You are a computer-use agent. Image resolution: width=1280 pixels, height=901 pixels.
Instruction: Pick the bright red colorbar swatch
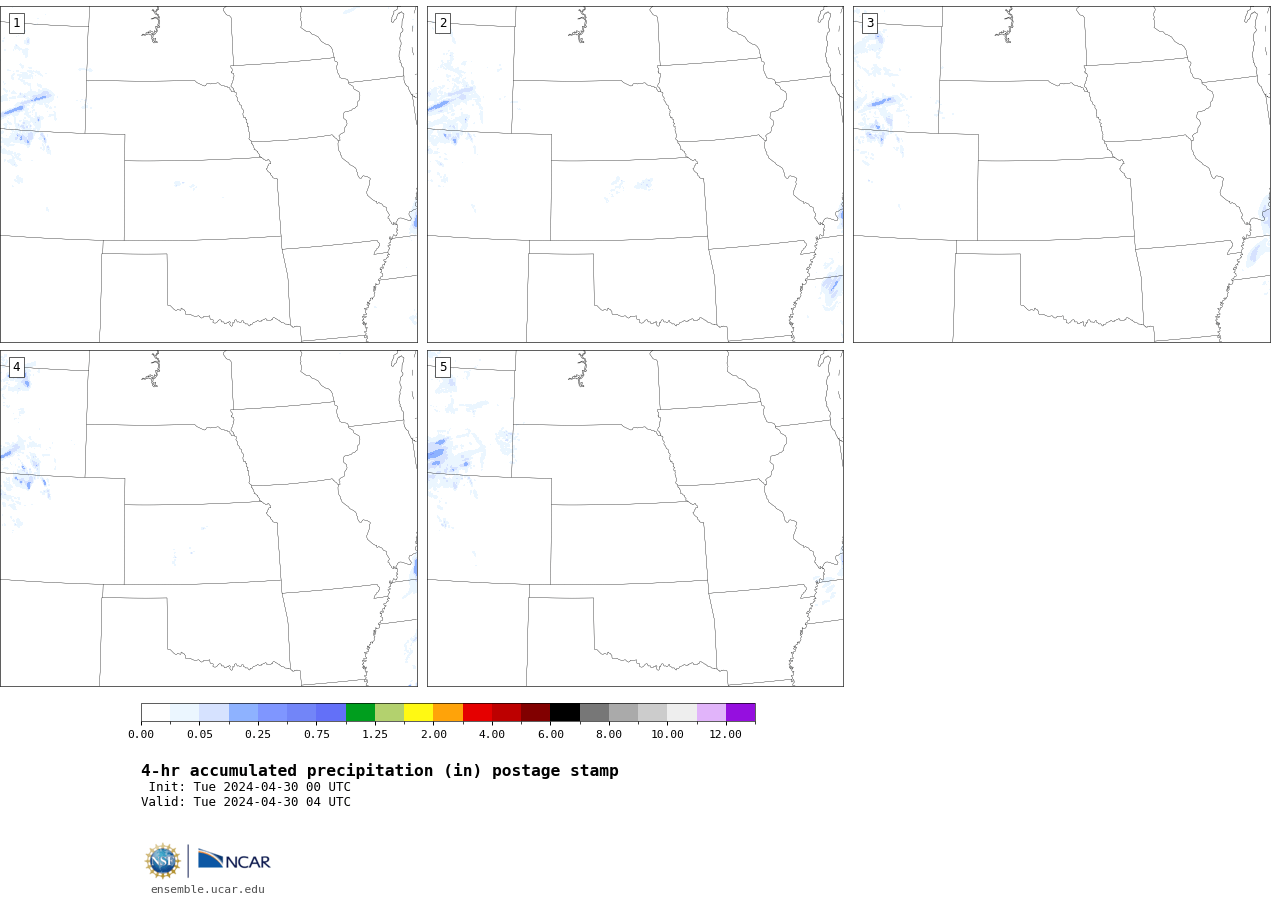click(477, 712)
